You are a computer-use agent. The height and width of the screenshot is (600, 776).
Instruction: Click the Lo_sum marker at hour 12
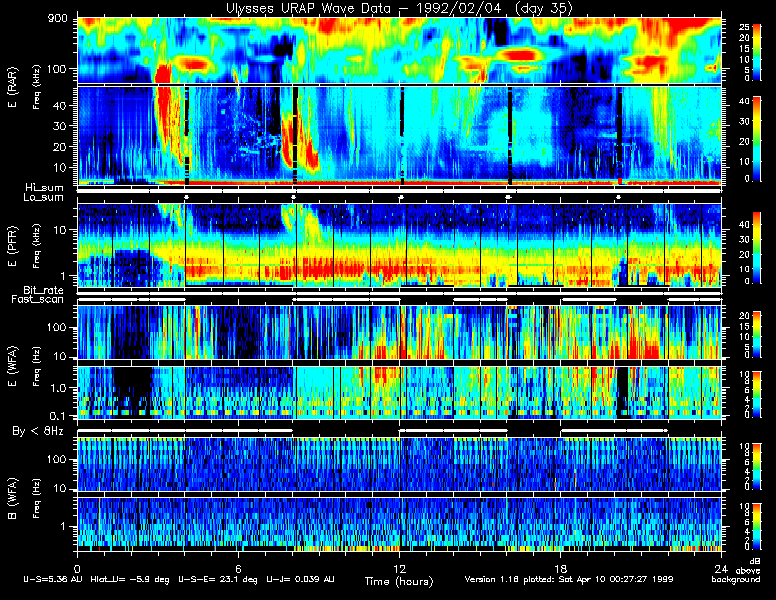401,198
